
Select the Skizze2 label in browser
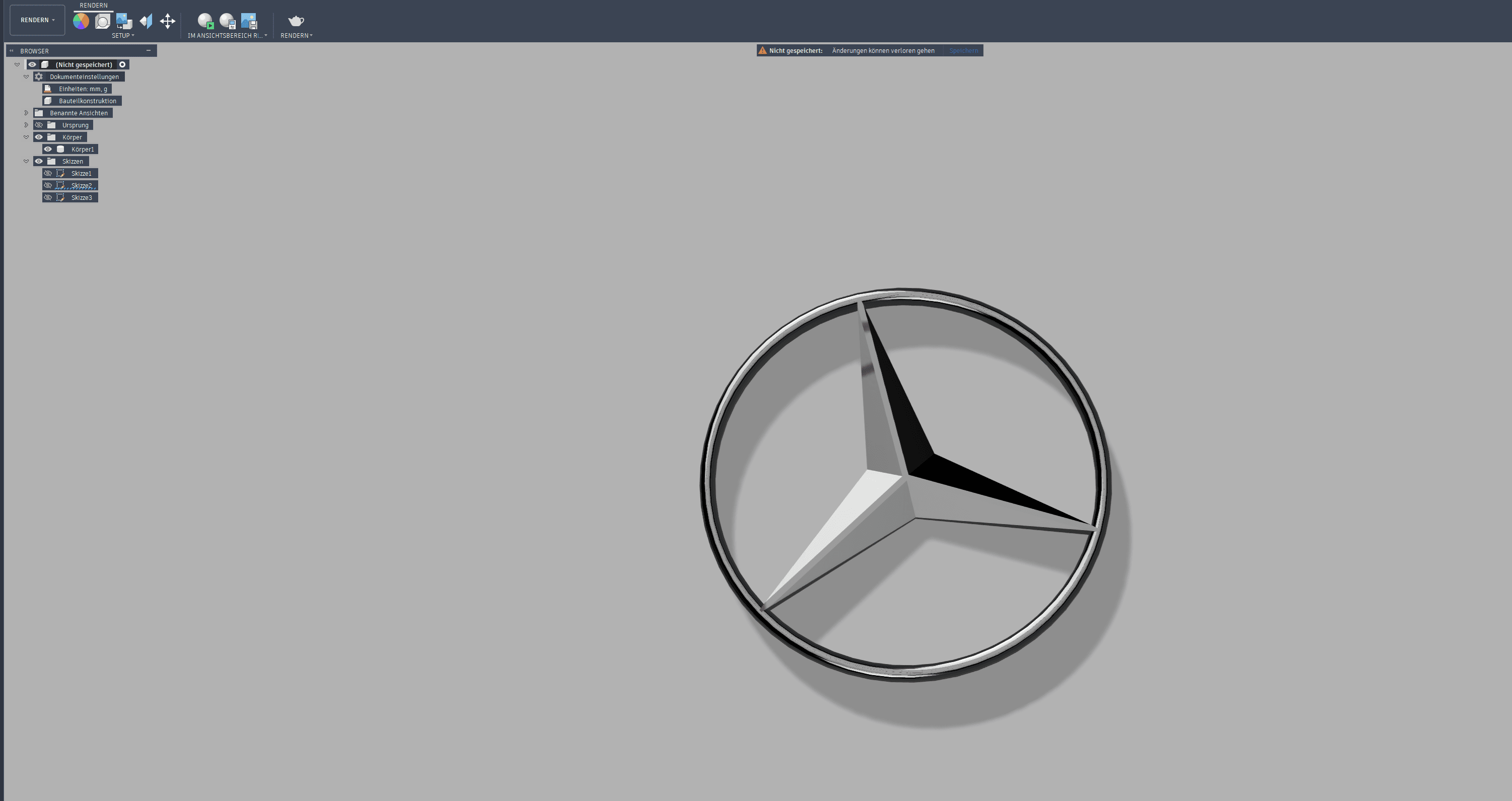(82, 185)
